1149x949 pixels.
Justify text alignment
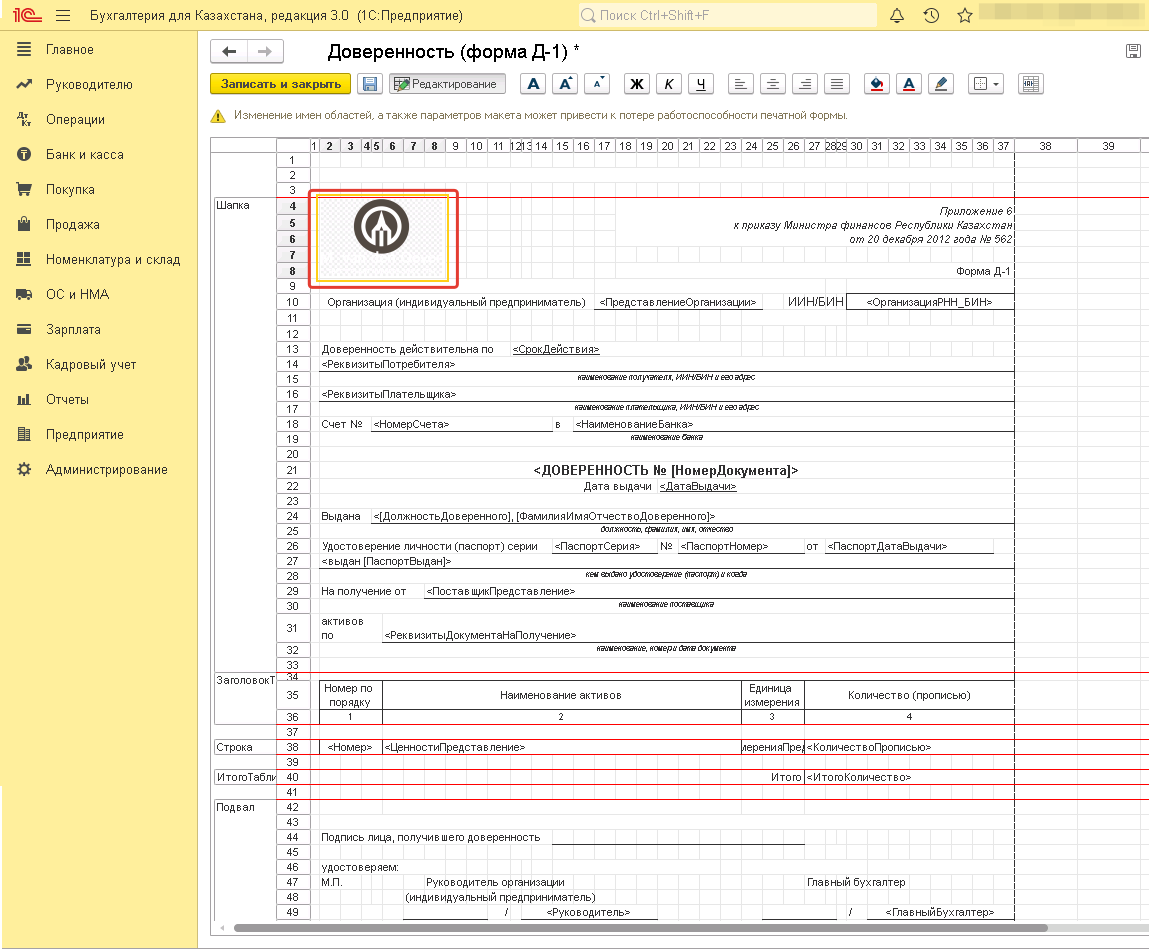[836, 84]
